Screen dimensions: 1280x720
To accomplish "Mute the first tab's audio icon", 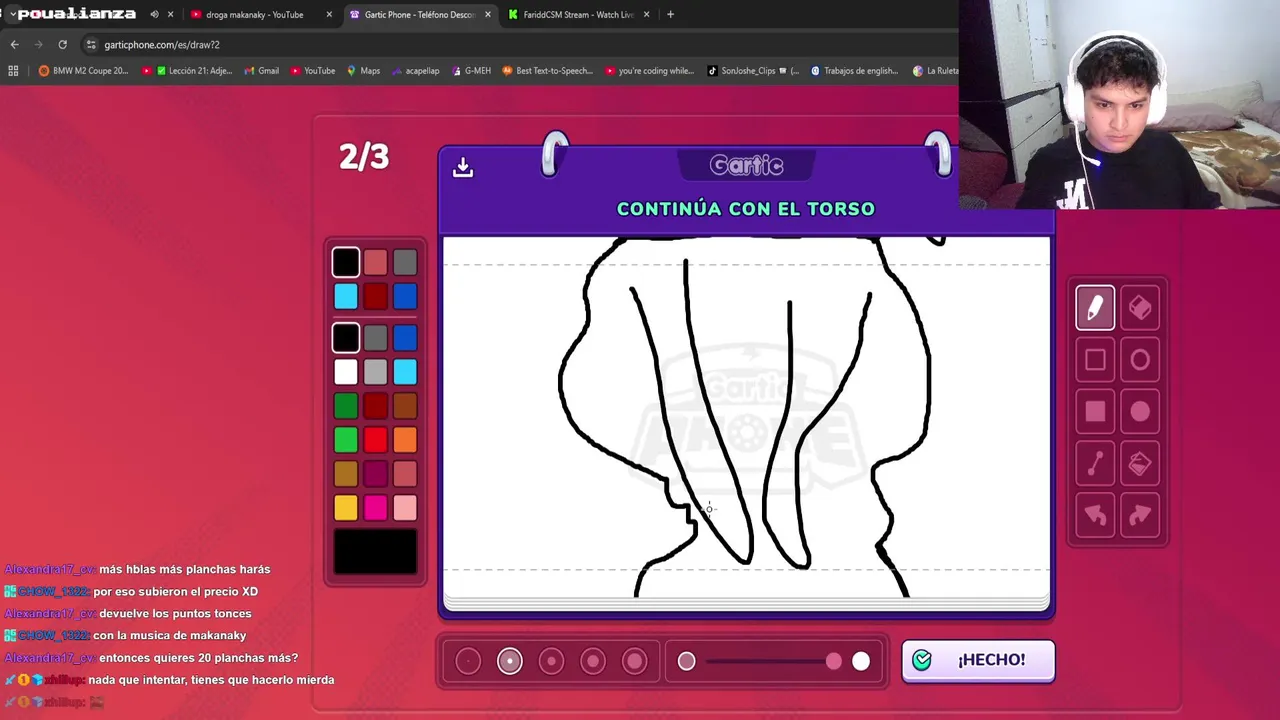I will (x=154, y=14).
